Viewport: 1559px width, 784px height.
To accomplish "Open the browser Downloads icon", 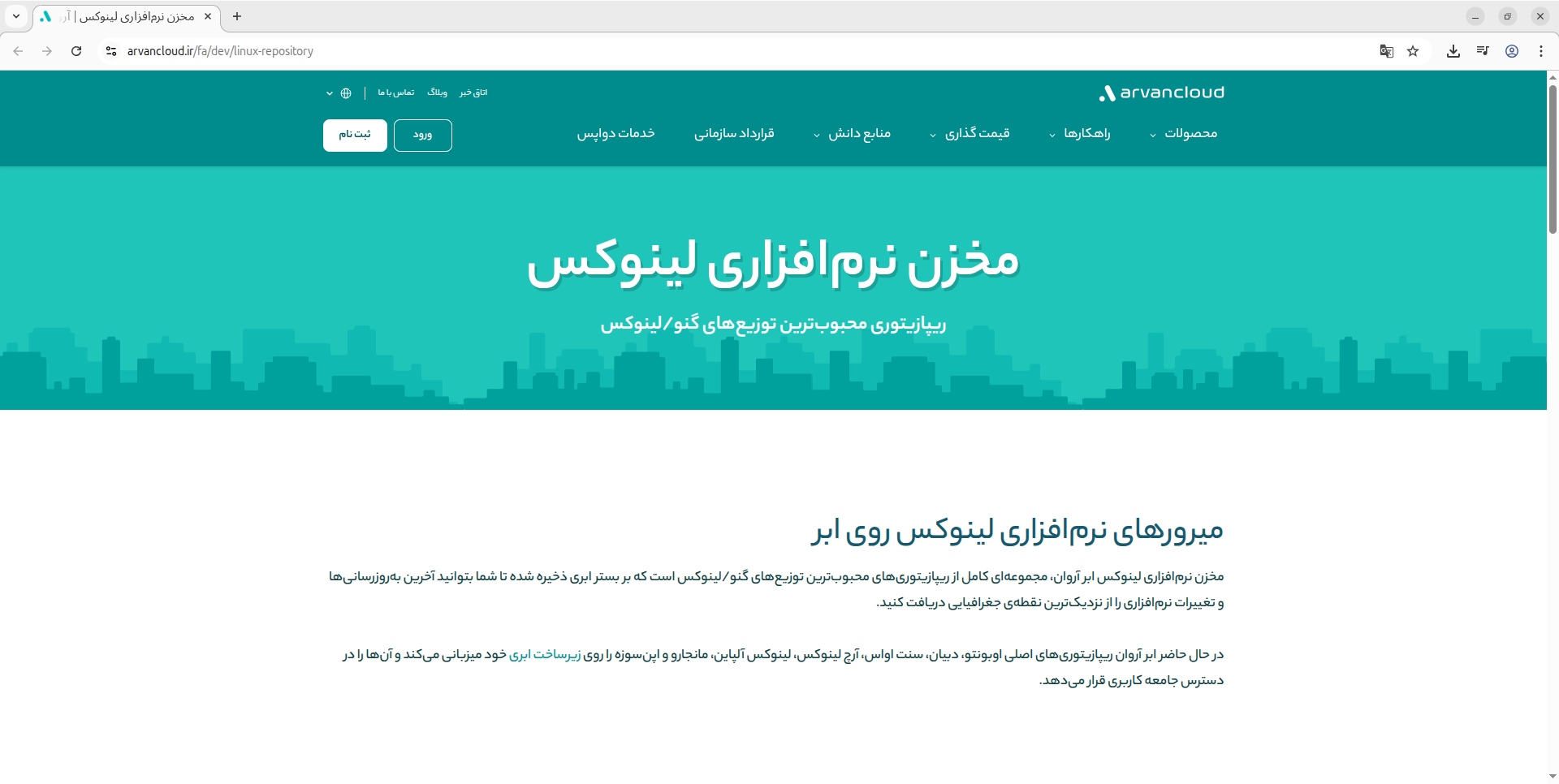I will coord(1453,50).
